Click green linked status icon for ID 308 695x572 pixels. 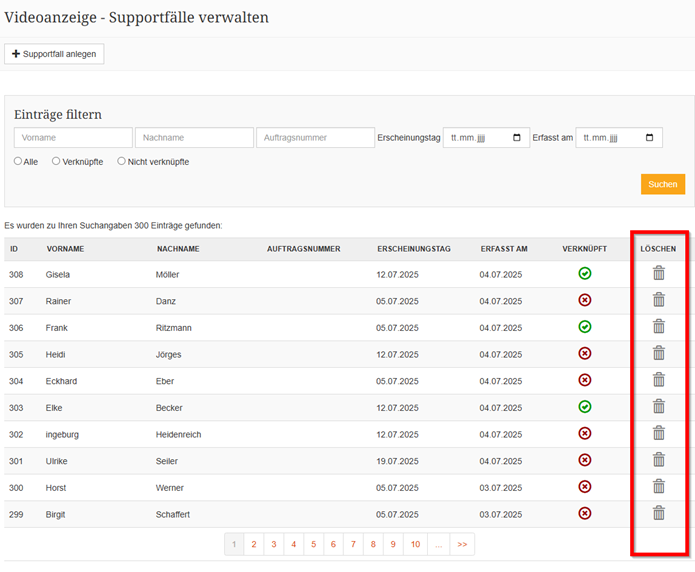pos(585,274)
